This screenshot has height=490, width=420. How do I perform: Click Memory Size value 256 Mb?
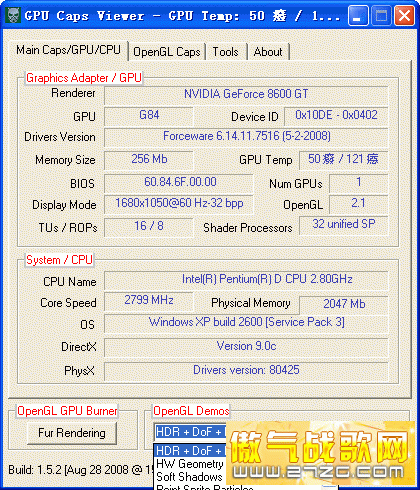pyautogui.click(x=149, y=160)
